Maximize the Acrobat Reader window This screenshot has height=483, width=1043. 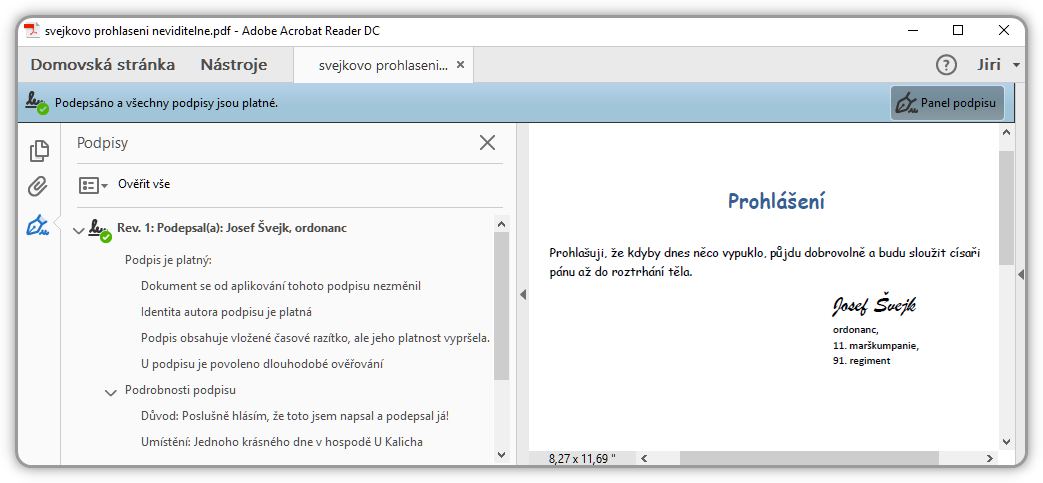tap(958, 31)
